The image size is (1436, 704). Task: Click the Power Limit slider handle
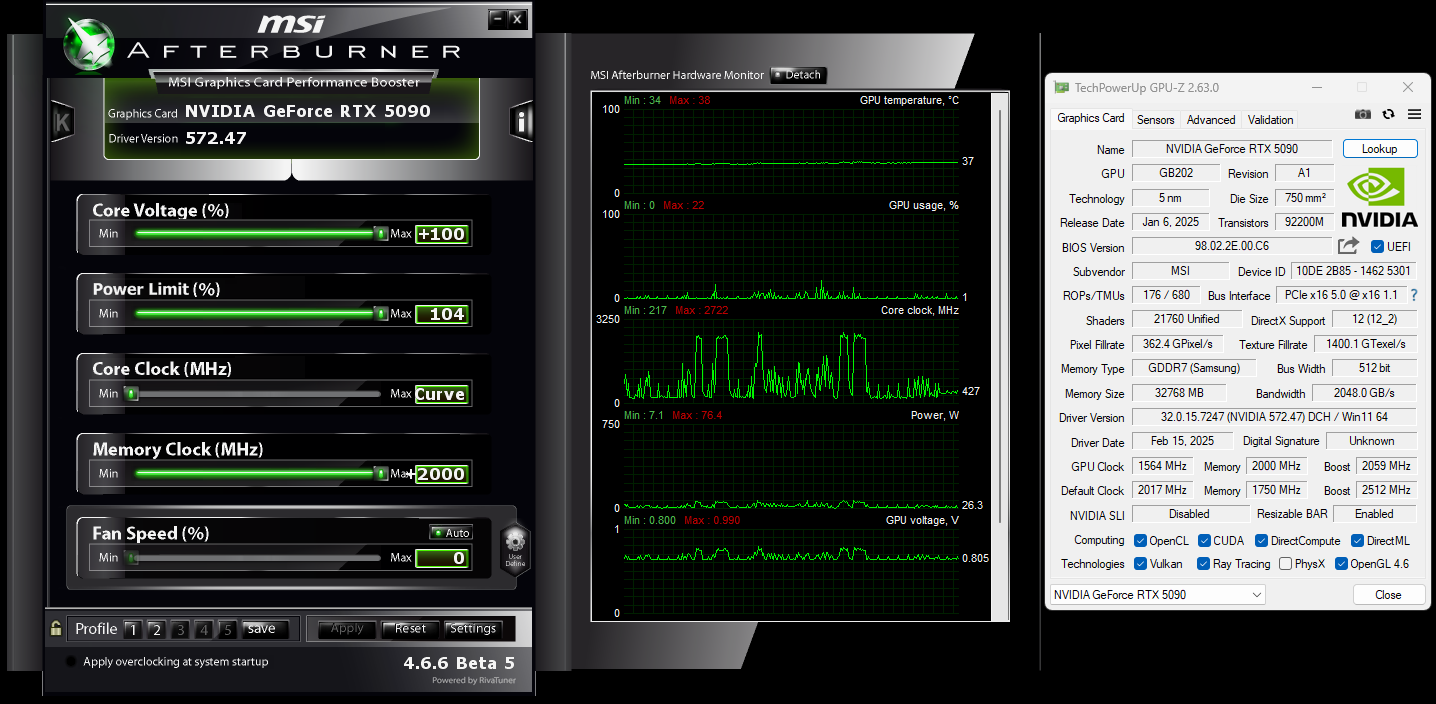pyautogui.click(x=381, y=314)
